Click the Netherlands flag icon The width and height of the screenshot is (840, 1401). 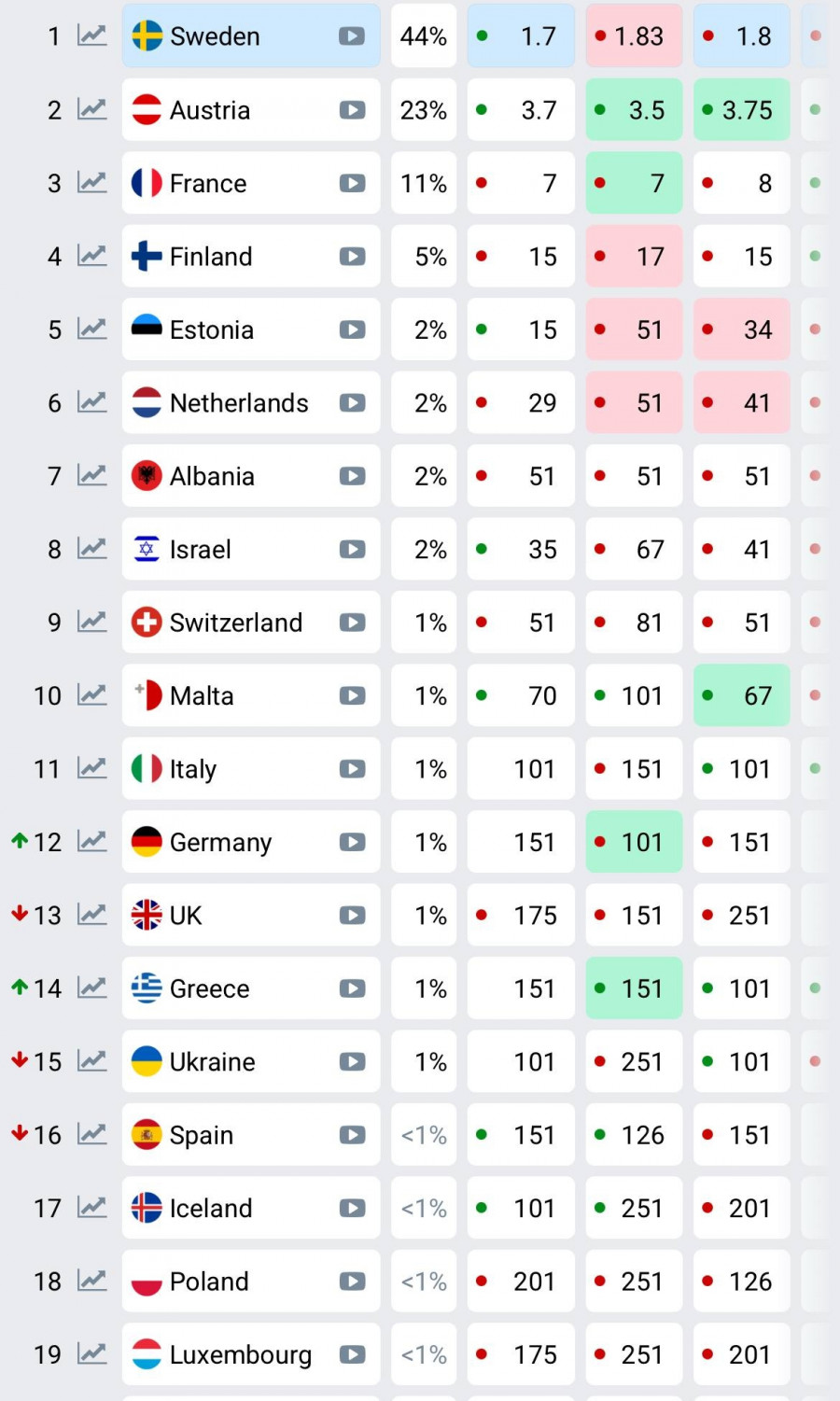pyautogui.click(x=147, y=402)
